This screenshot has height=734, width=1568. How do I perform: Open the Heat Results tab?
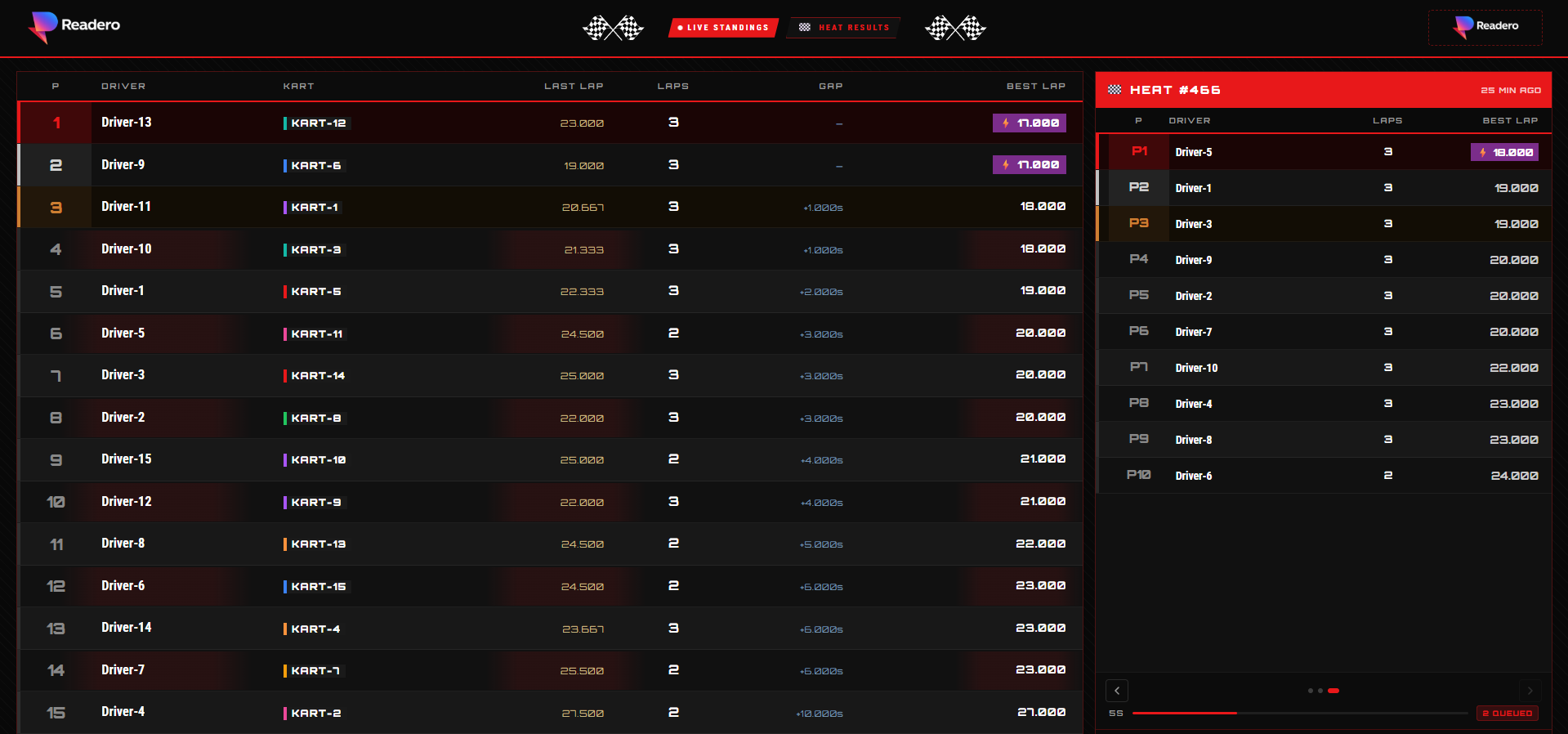pos(846,28)
